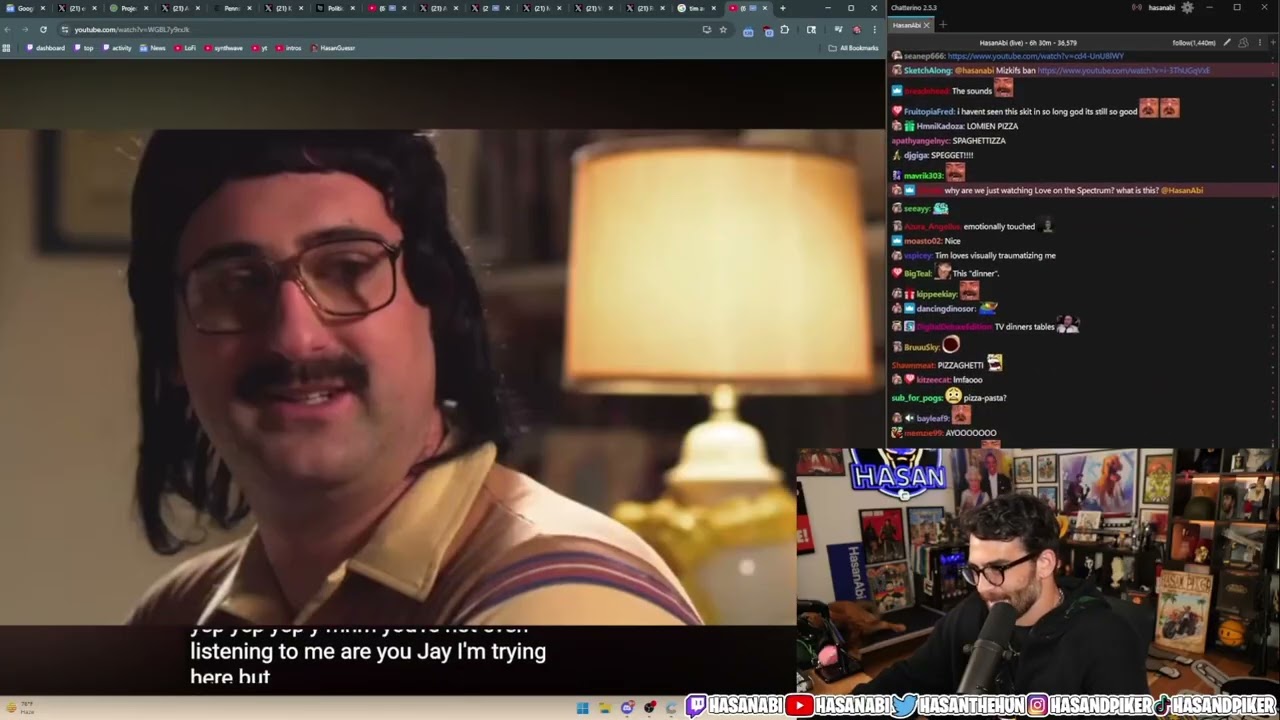
Task: Click username HmniKadoza in chat
Action: coord(940,126)
